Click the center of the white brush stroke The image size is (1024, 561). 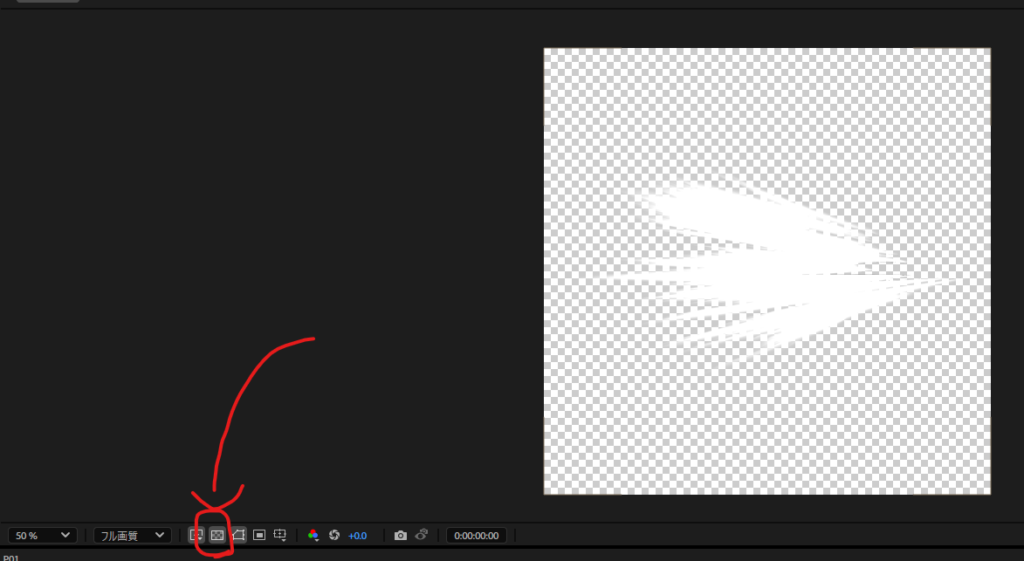point(760,270)
